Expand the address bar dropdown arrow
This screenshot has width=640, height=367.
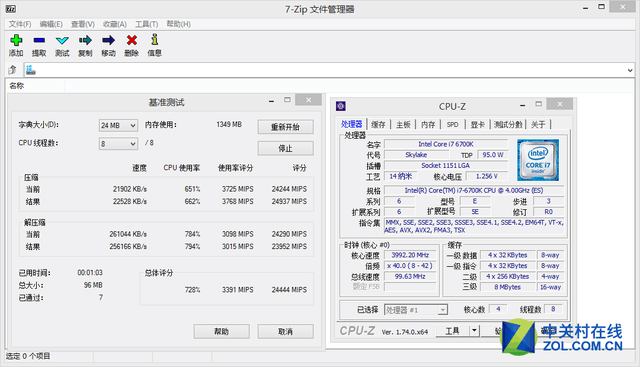(x=630, y=70)
